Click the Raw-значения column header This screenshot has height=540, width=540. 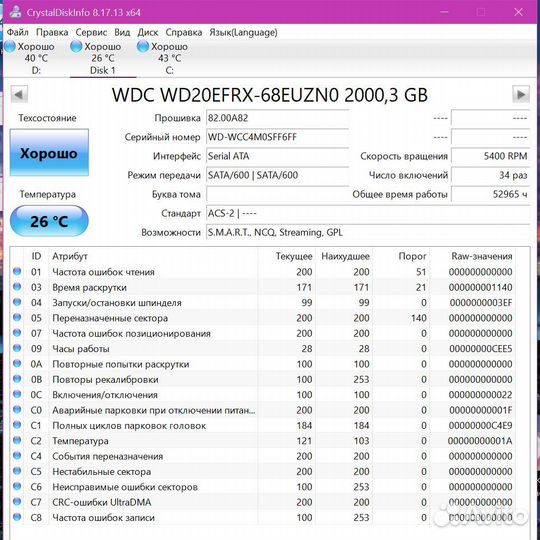pos(482,256)
